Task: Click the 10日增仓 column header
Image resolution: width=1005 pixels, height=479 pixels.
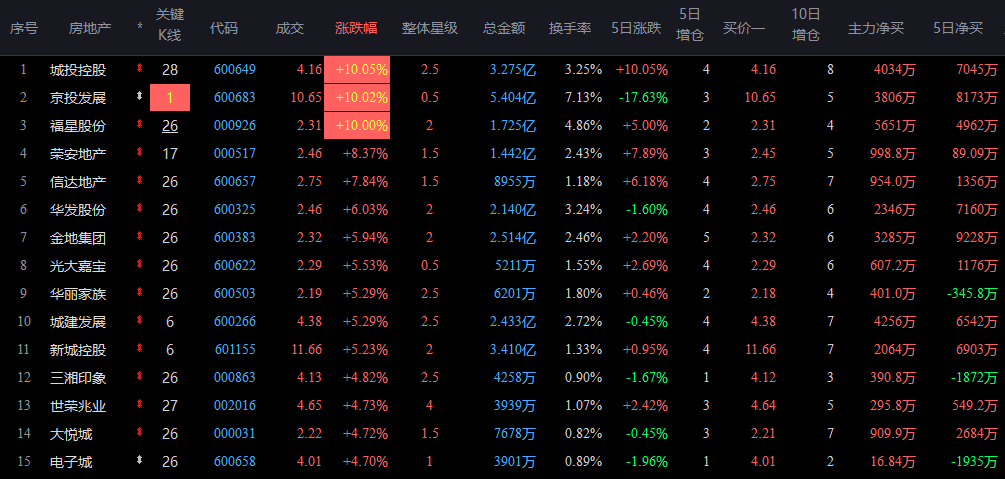Action: [x=806, y=24]
